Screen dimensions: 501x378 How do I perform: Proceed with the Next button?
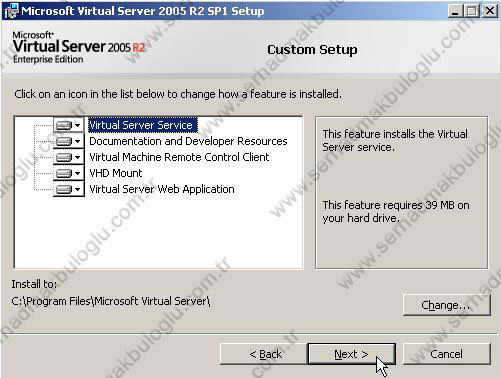352,354
